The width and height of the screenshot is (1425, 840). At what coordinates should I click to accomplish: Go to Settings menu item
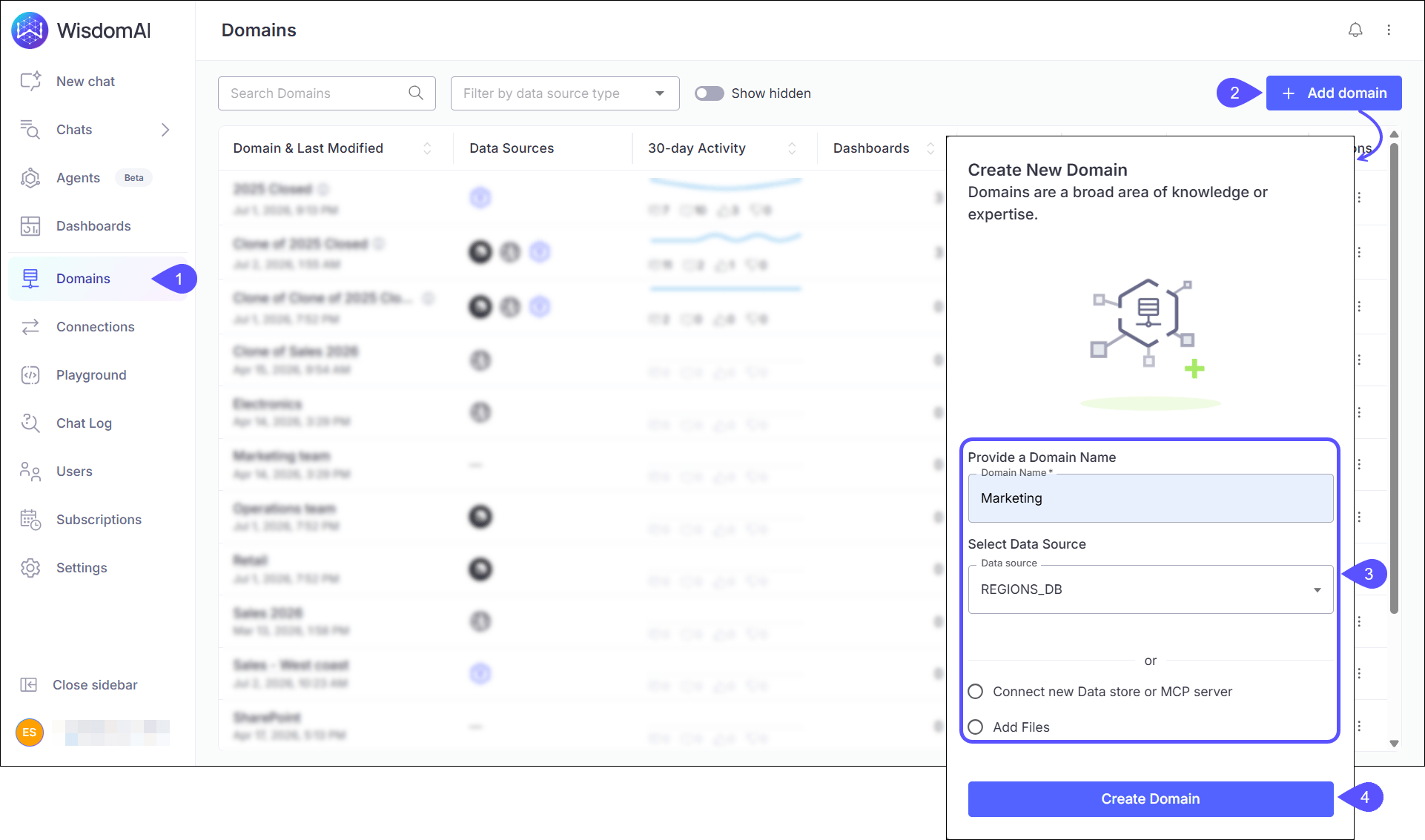point(82,568)
